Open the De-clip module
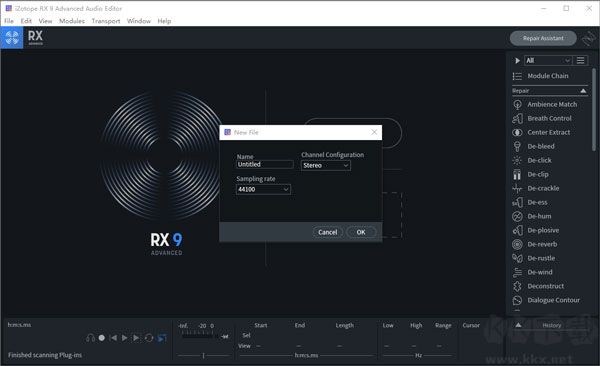 [531, 174]
